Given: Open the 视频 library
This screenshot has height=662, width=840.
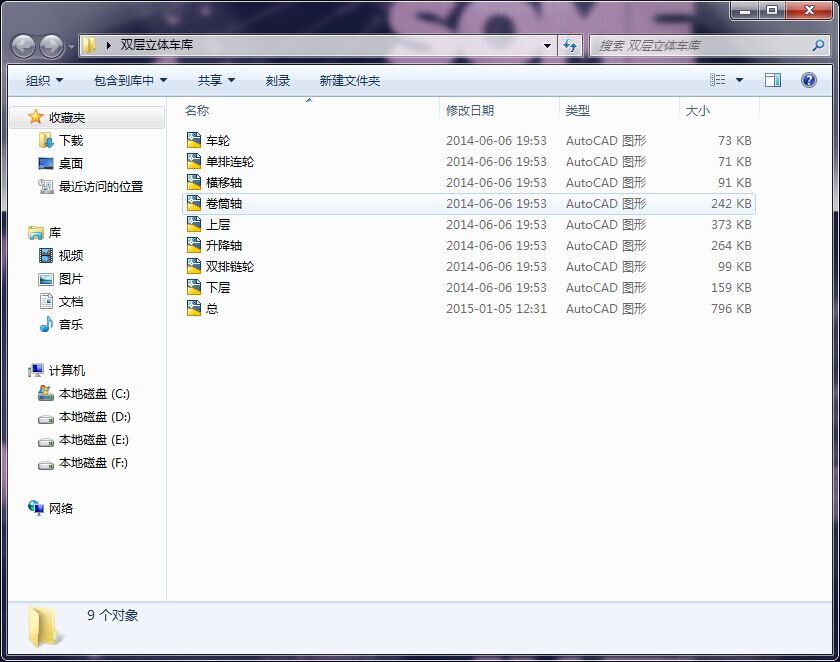Looking at the screenshot, I should (61, 255).
